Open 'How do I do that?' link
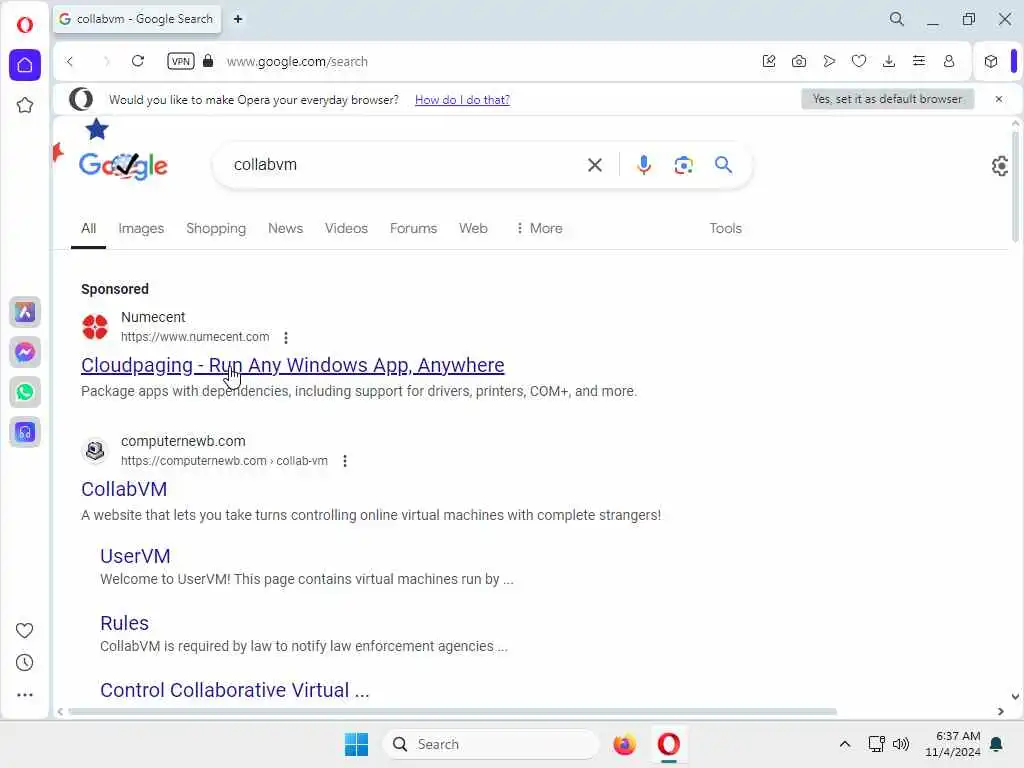Image resolution: width=1024 pixels, height=768 pixels. (462, 100)
